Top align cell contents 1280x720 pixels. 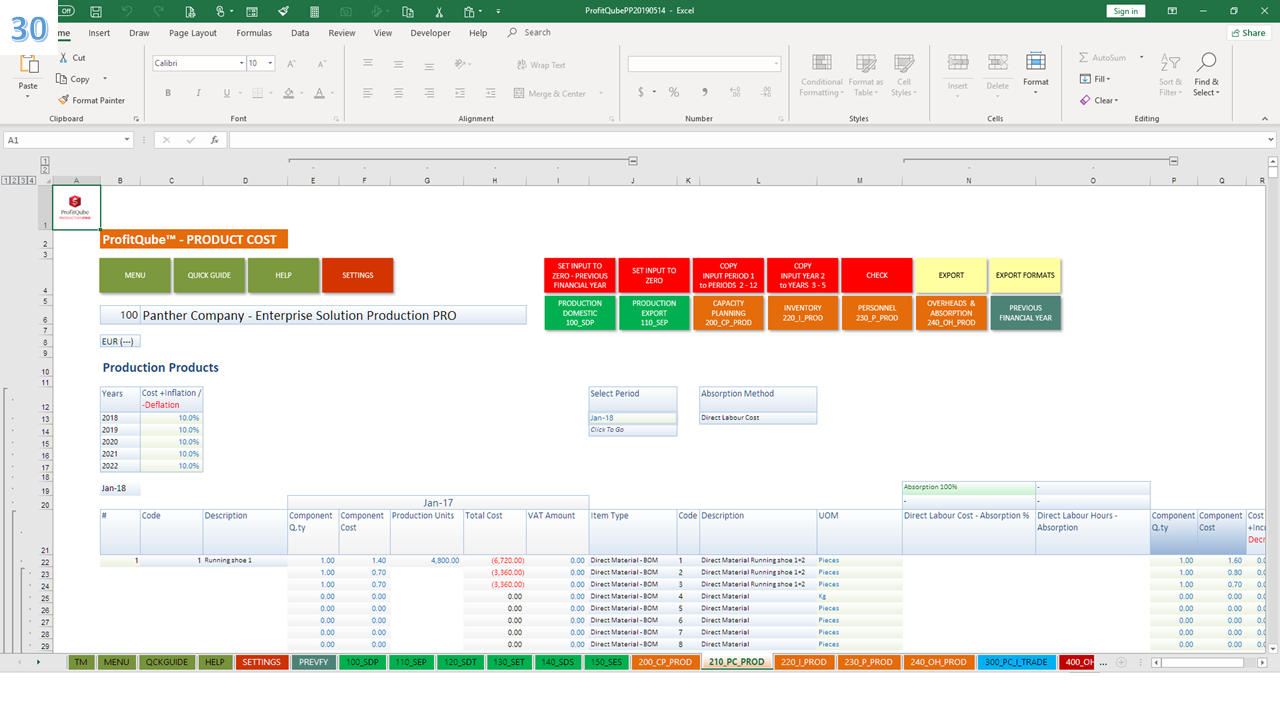tap(369, 63)
